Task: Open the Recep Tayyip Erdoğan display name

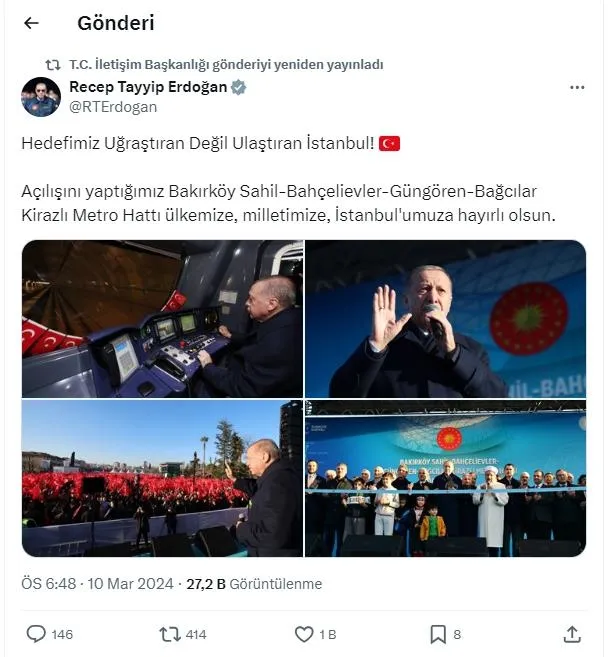Action: pyautogui.click(x=148, y=87)
